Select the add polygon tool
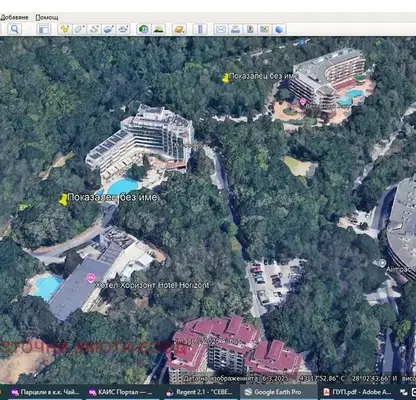Image resolution: width=416 pixels, height=400 pixels. (79, 29)
